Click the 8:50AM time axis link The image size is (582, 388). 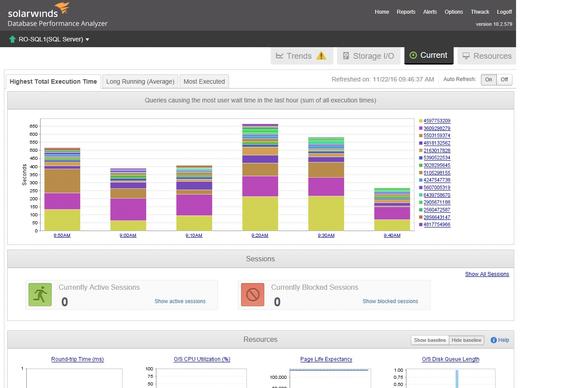click(62, 235)
